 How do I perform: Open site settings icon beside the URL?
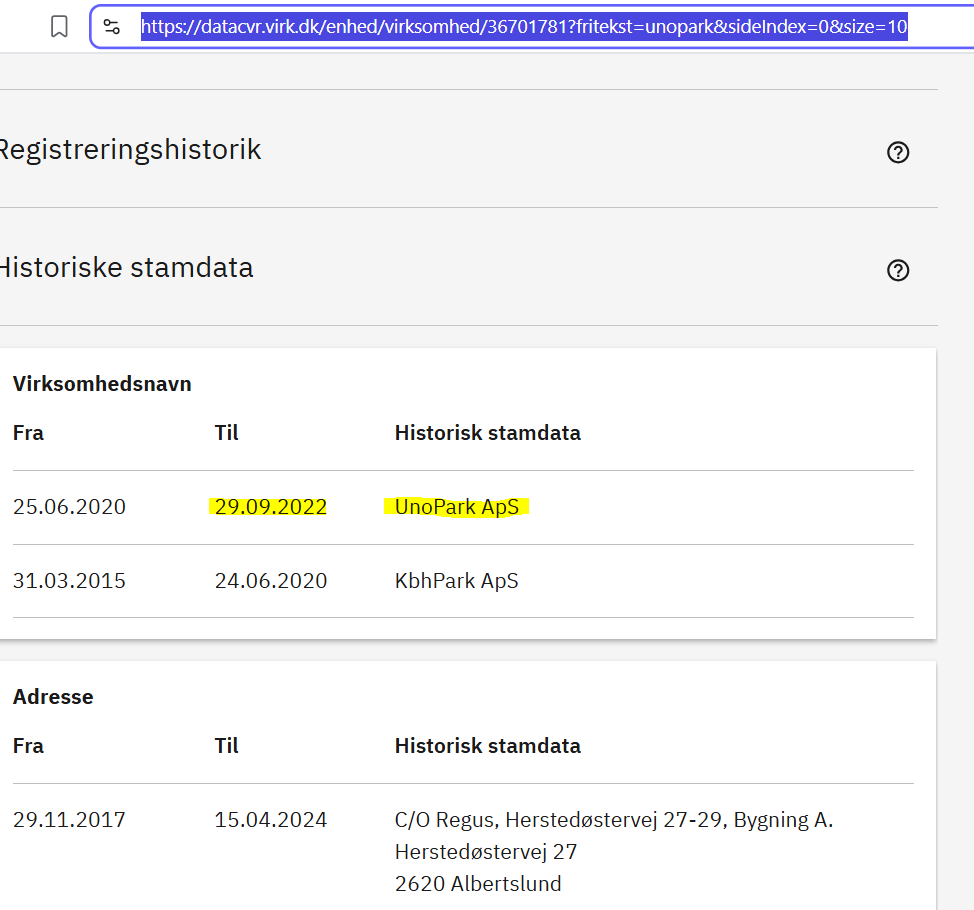click(112, 27)
